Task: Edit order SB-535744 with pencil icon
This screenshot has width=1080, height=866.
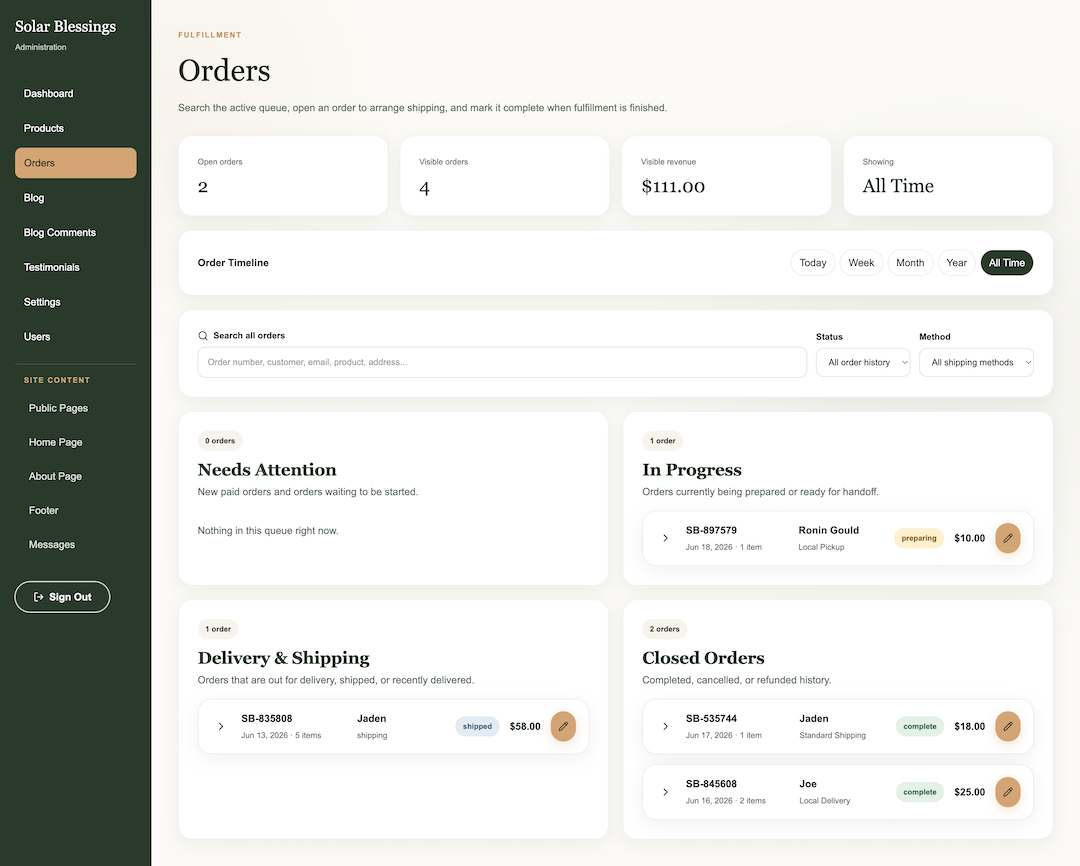Action: 1007,726
